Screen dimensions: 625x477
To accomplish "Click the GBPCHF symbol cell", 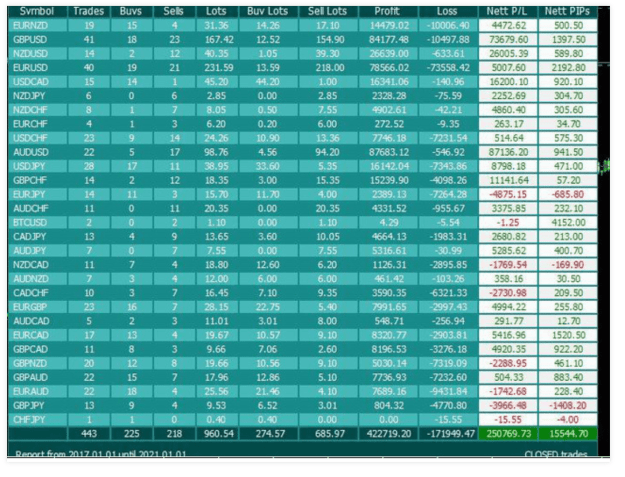I will [37, 181].
